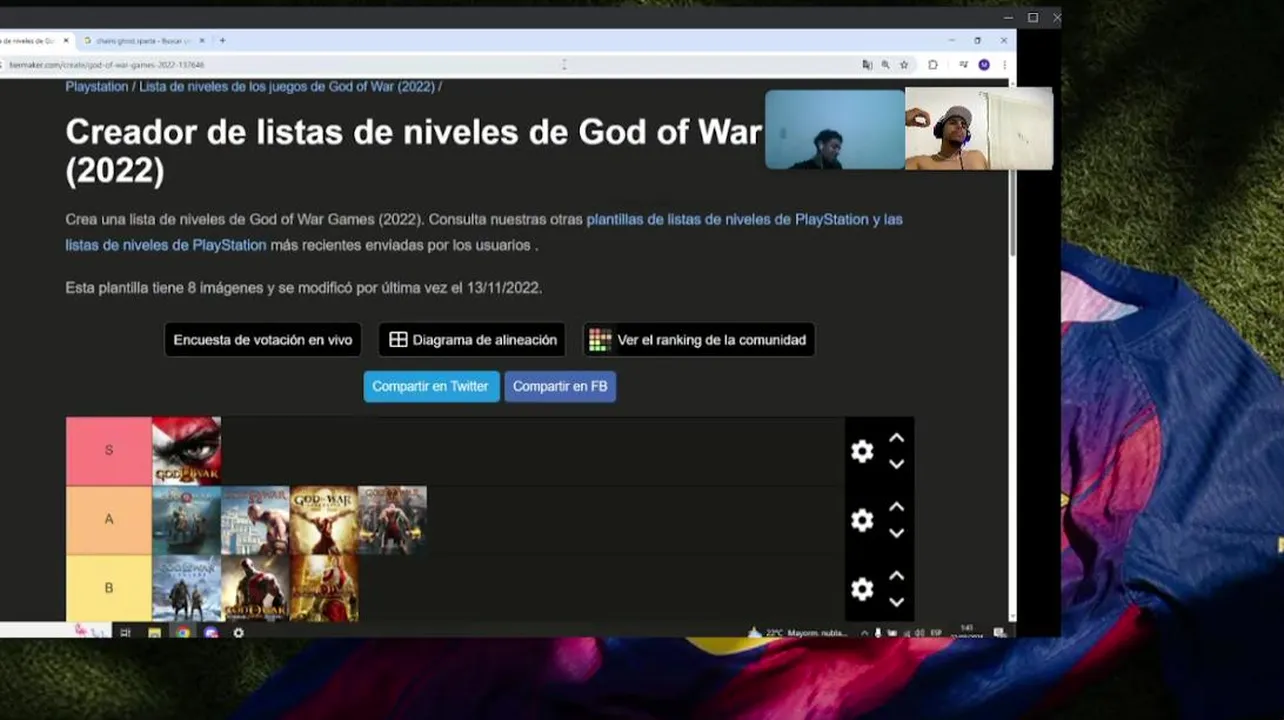This screenshot has width=1284, height=720.
Task: Click Compartir en FB button
Action: (x=560, y=386)
